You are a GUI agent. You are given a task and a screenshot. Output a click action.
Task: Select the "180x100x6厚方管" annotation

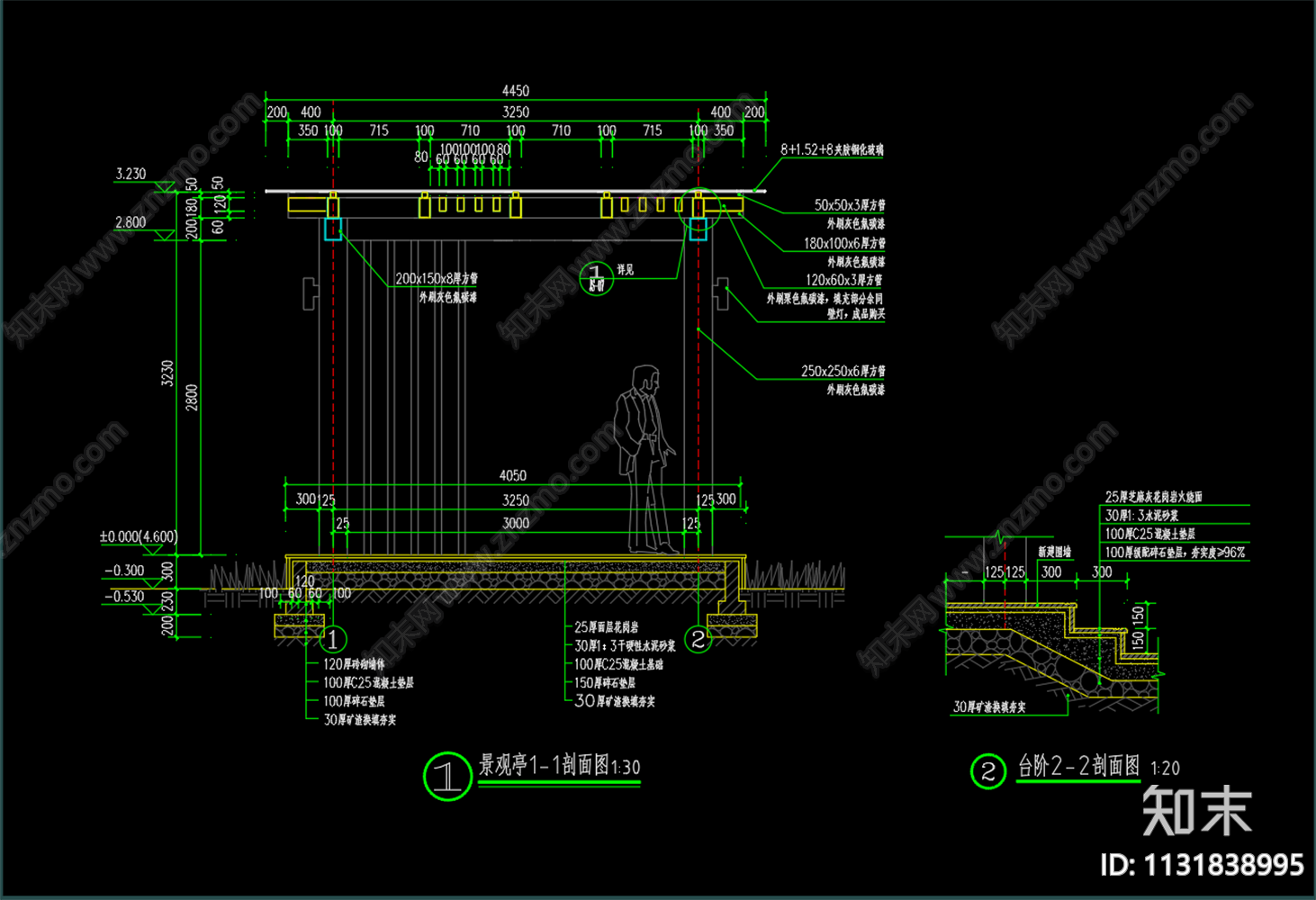pos(844,243)
